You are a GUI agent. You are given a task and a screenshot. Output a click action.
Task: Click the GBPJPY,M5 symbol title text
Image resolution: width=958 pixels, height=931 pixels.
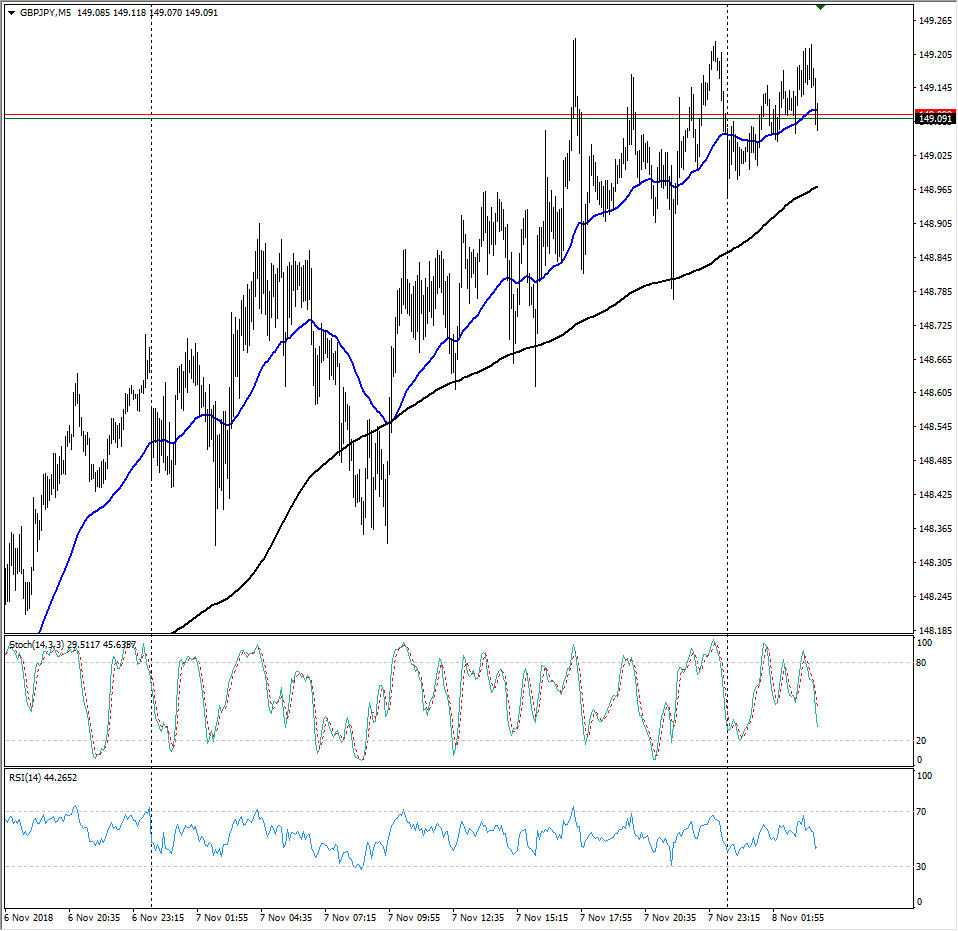tap(46, 13)
